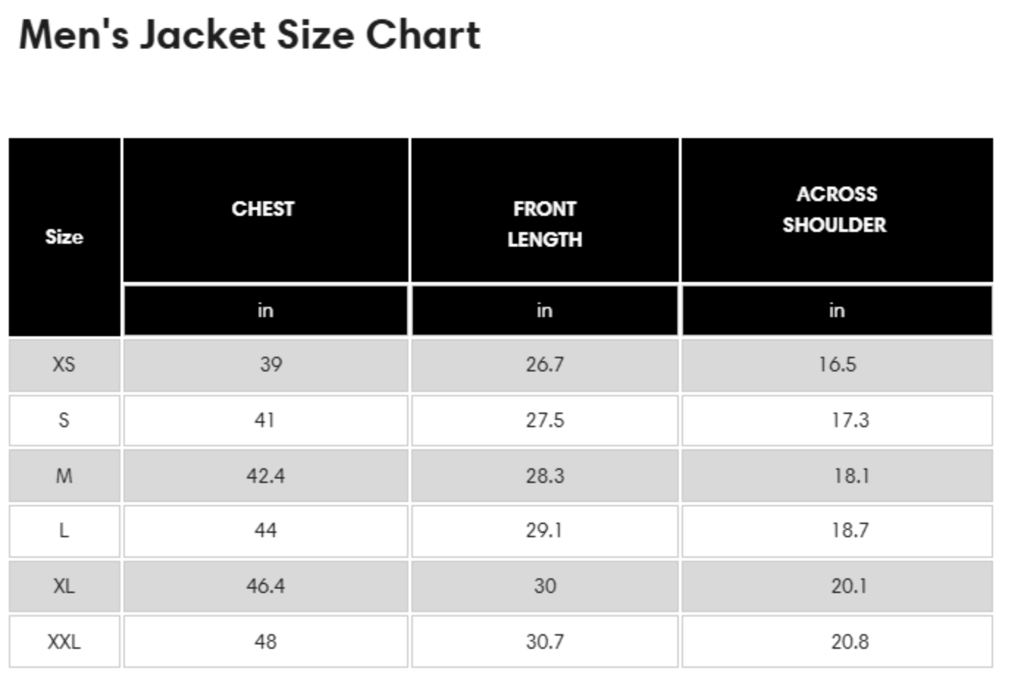Select the XL size row label

click(x=64, y=586)
